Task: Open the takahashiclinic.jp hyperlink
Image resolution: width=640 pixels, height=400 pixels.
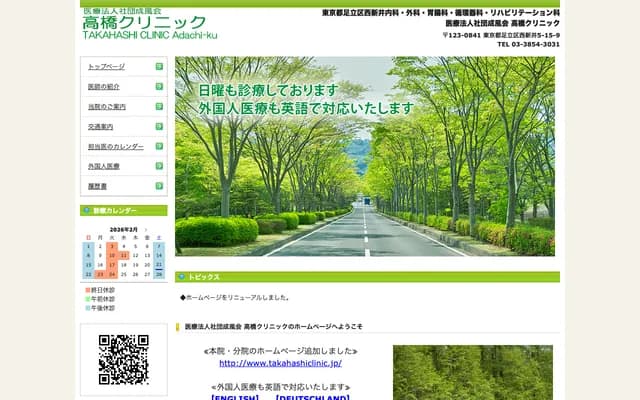Action: pyautogui.click(x=280, y=363)
